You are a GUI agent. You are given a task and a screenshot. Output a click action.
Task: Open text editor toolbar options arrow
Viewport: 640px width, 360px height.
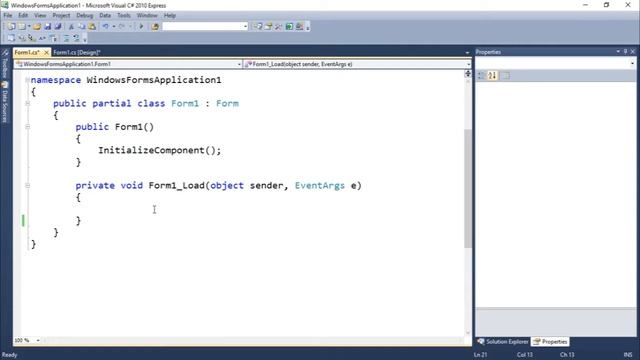click(x=85, y=39)
